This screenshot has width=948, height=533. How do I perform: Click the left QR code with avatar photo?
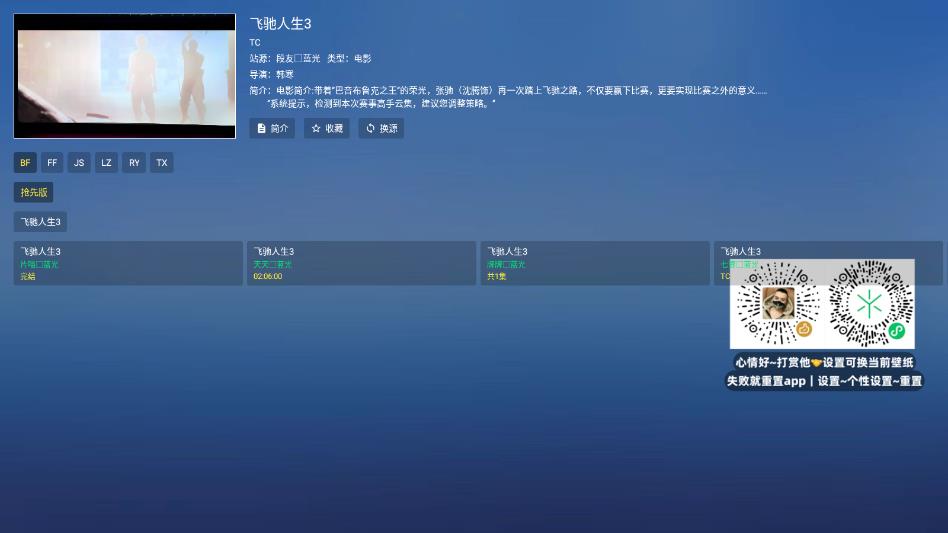click(778, 304)
